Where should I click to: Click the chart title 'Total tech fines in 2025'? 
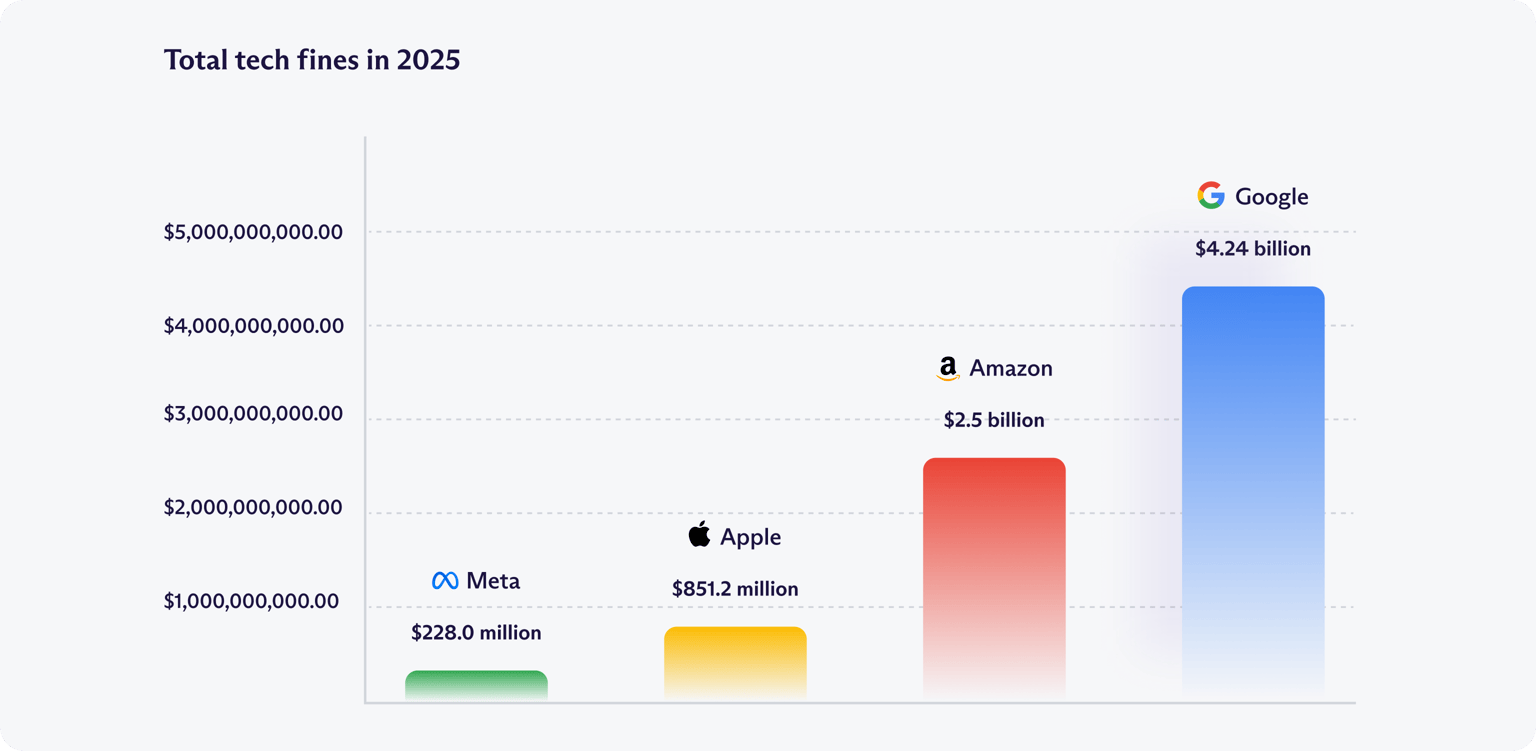coord(312,60)
